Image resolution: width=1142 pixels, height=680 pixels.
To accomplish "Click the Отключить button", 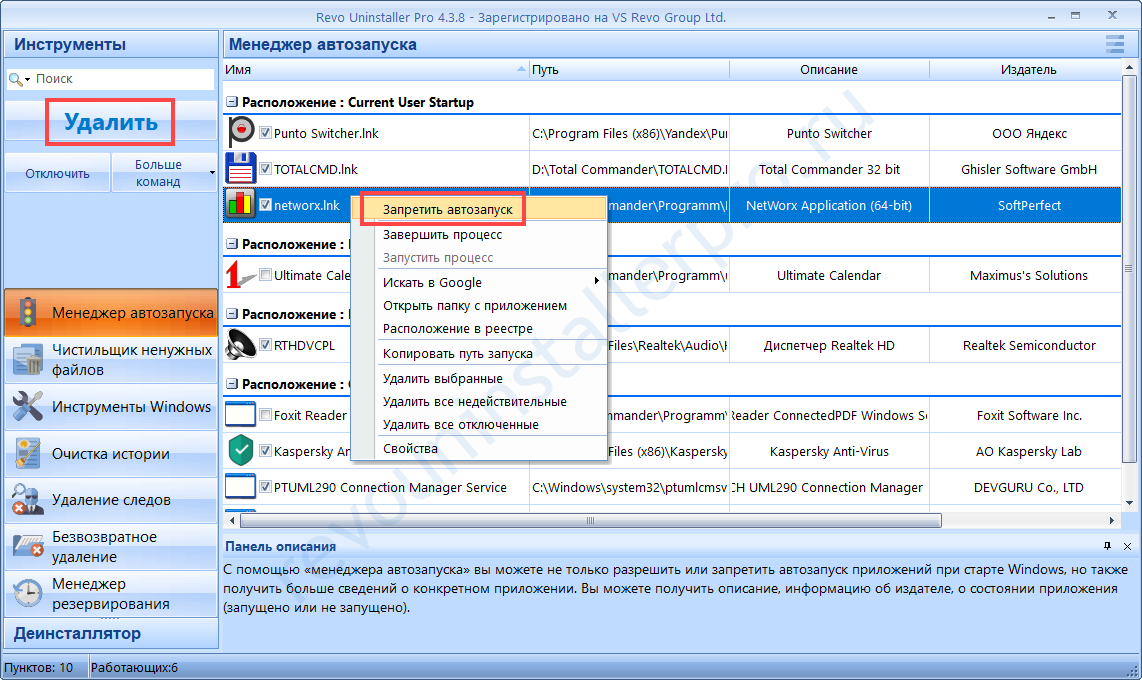I will point(58,173).
